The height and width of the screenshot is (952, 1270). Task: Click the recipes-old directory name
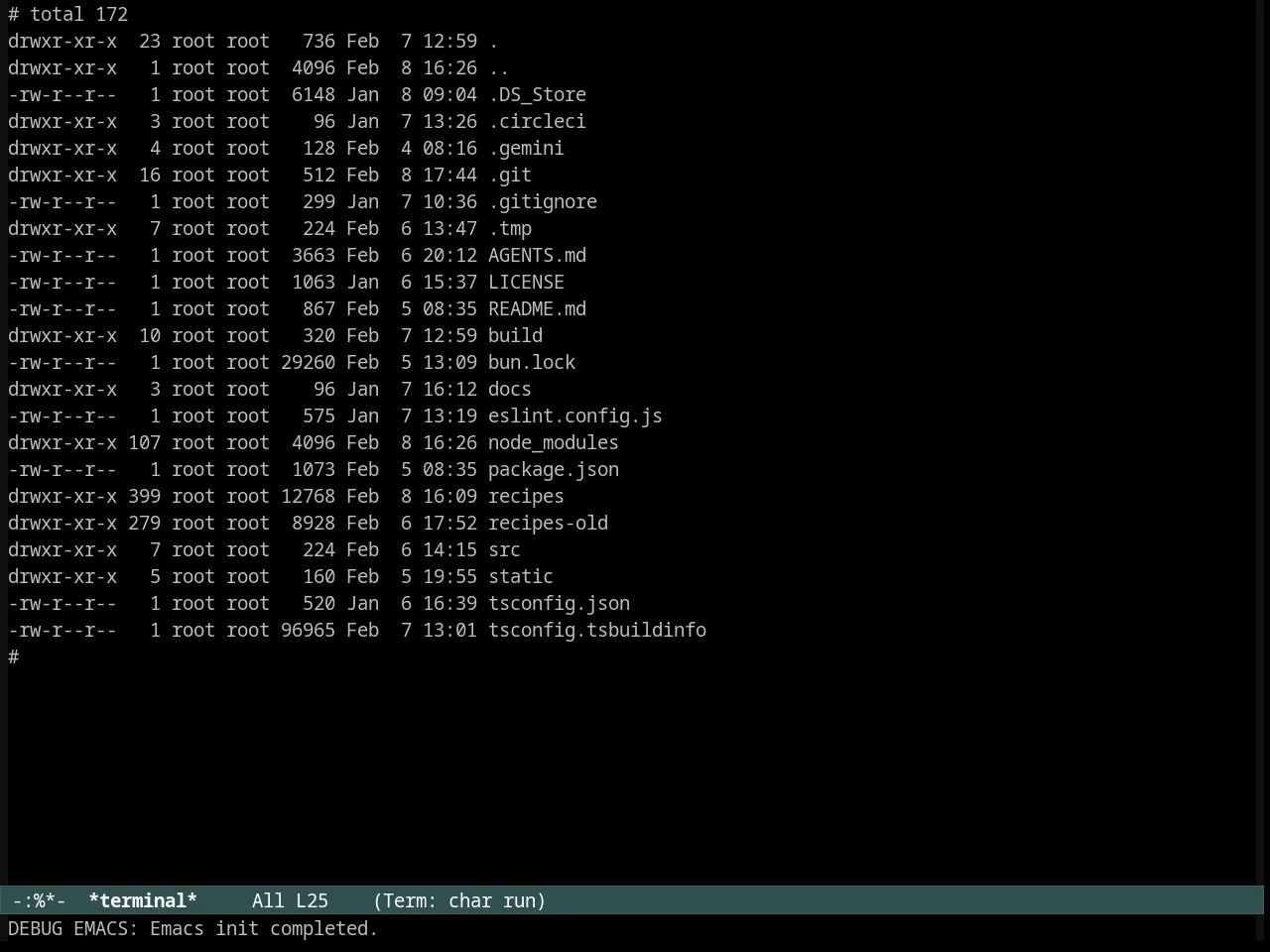548,523
